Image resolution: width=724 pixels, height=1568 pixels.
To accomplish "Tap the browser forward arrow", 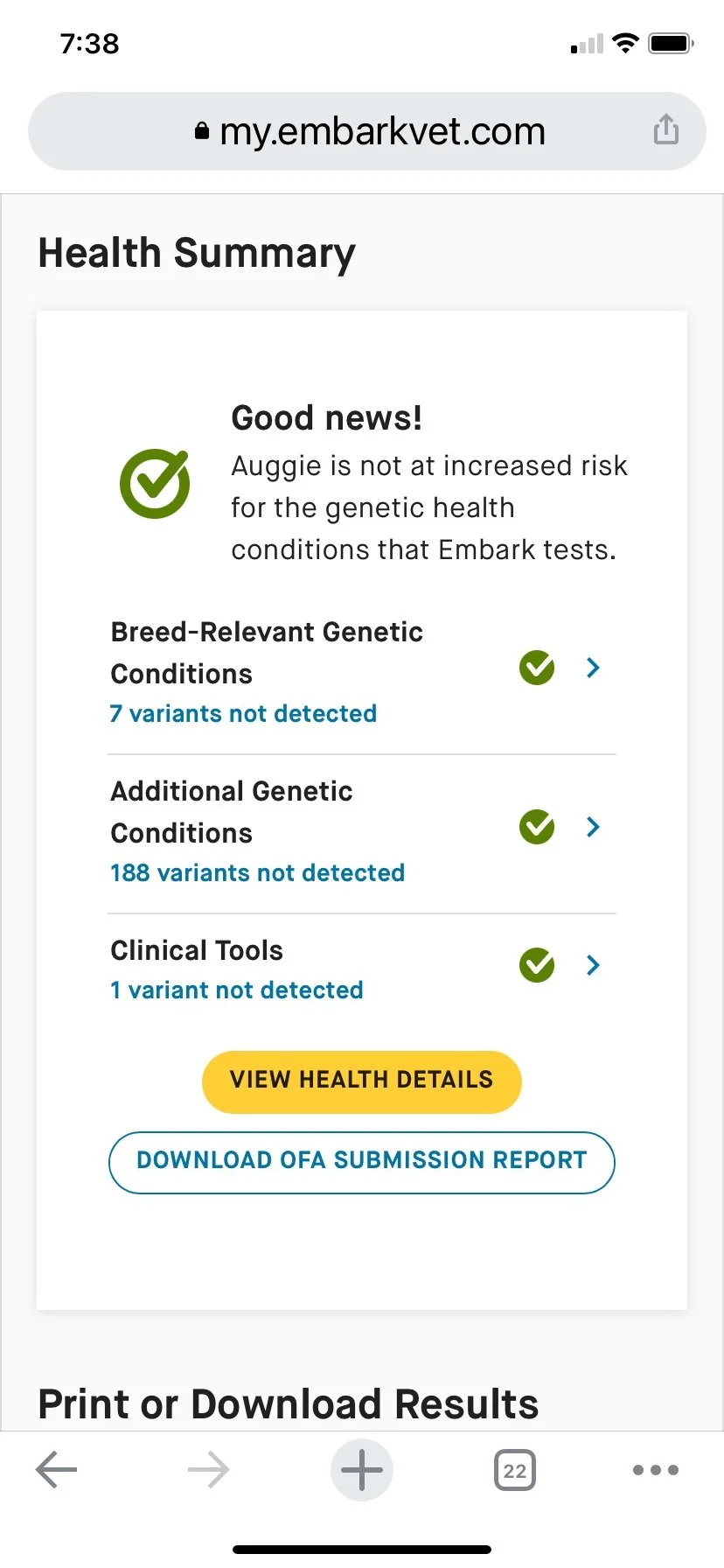I will pos(208,1470).
